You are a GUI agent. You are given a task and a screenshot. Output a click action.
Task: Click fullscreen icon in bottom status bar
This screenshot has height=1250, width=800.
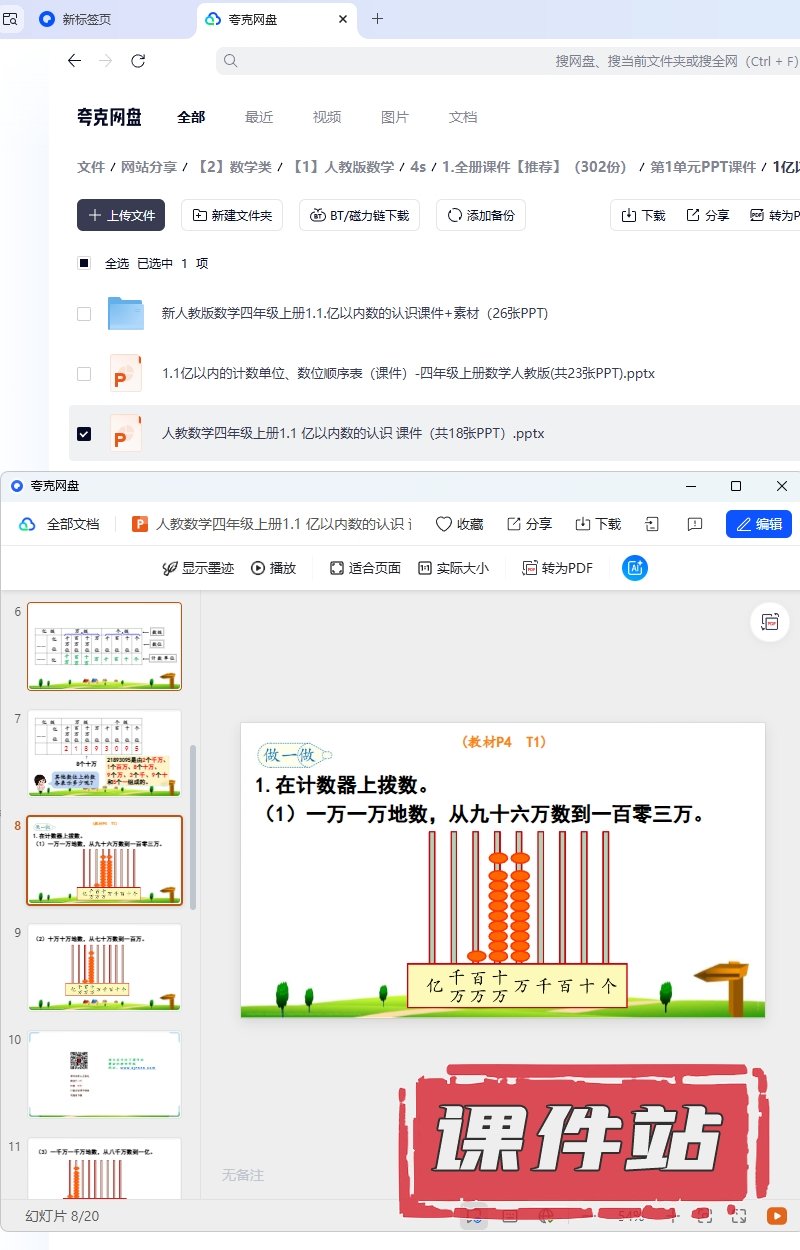coord(740,1215)
